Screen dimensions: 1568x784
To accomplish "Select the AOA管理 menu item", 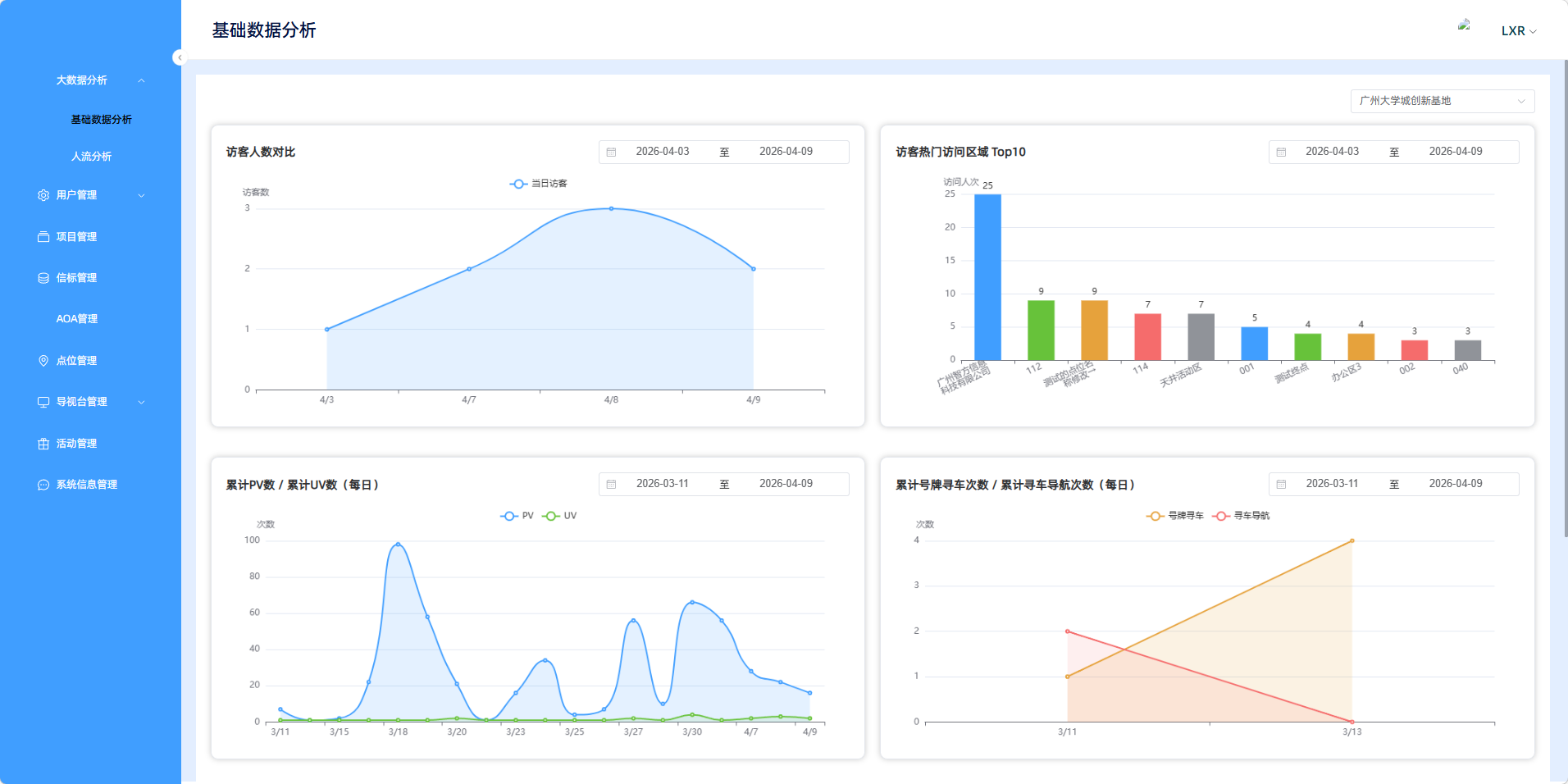I will pyautogui.click(x=76, y=319).
